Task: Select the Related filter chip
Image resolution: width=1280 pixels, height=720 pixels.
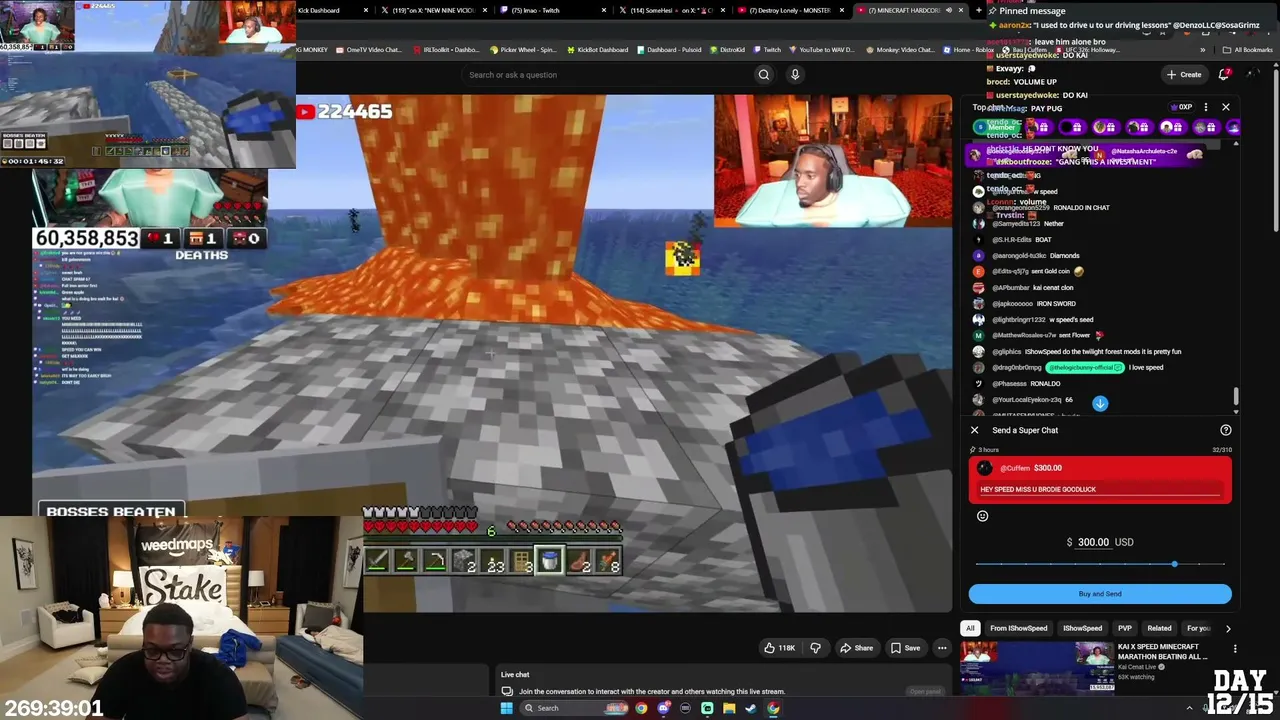Action: (x=1159, y=628)
